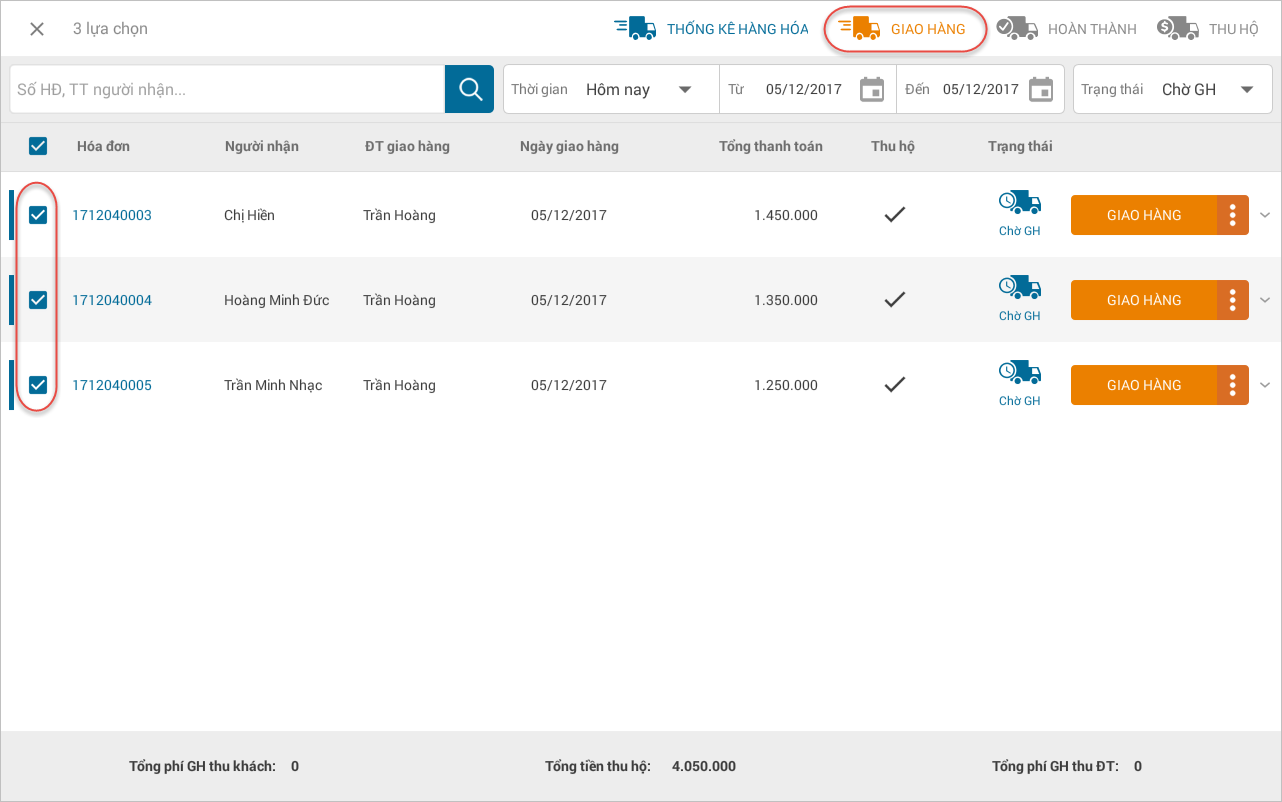Expand row details for Trần Minh Nhạc

(x=1265, y=385)
